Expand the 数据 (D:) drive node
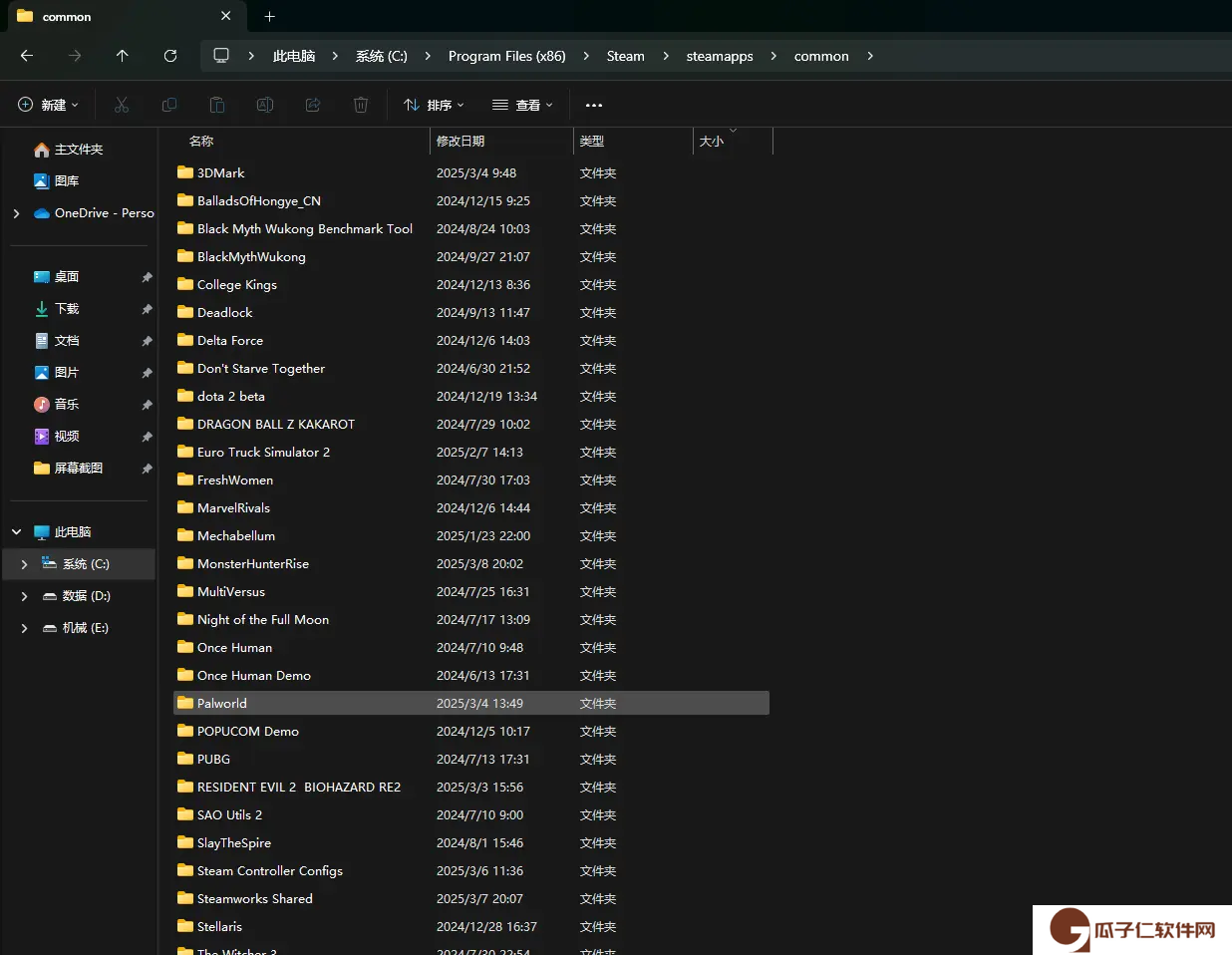This screenshot has height=955, width=1232. tap(24, 596)
